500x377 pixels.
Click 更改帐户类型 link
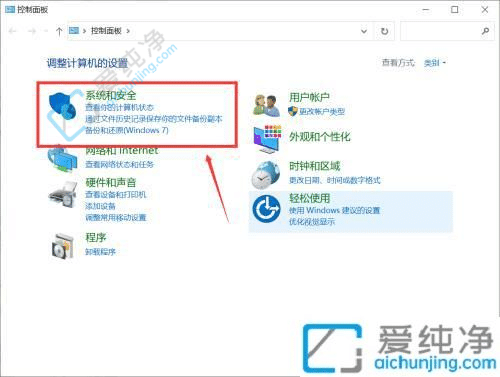coord(322,112)
